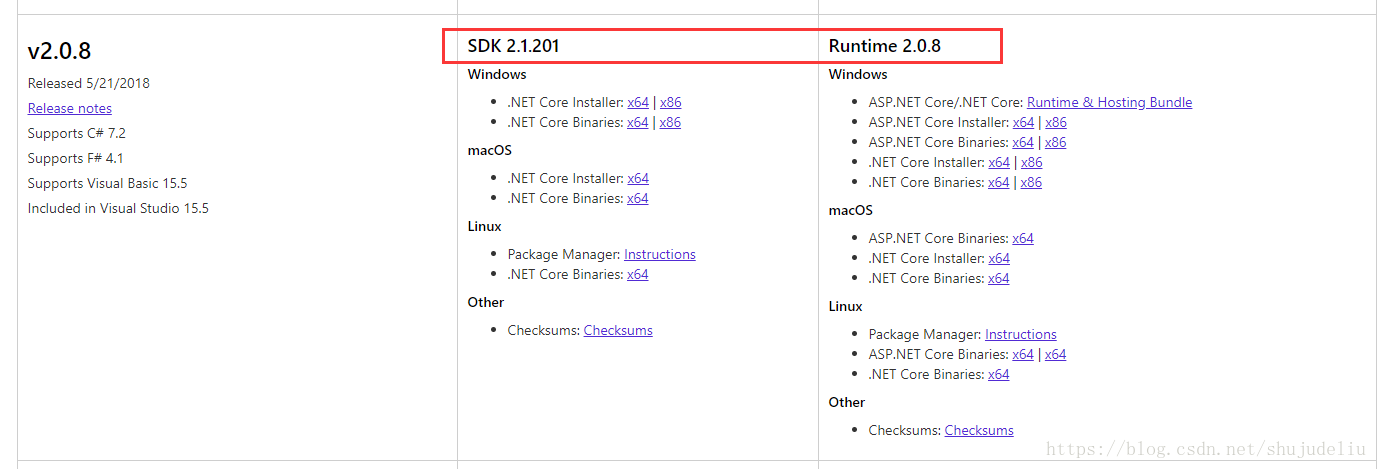Open SDK Linux Package Manager Instructions

[x=660, y=254]
